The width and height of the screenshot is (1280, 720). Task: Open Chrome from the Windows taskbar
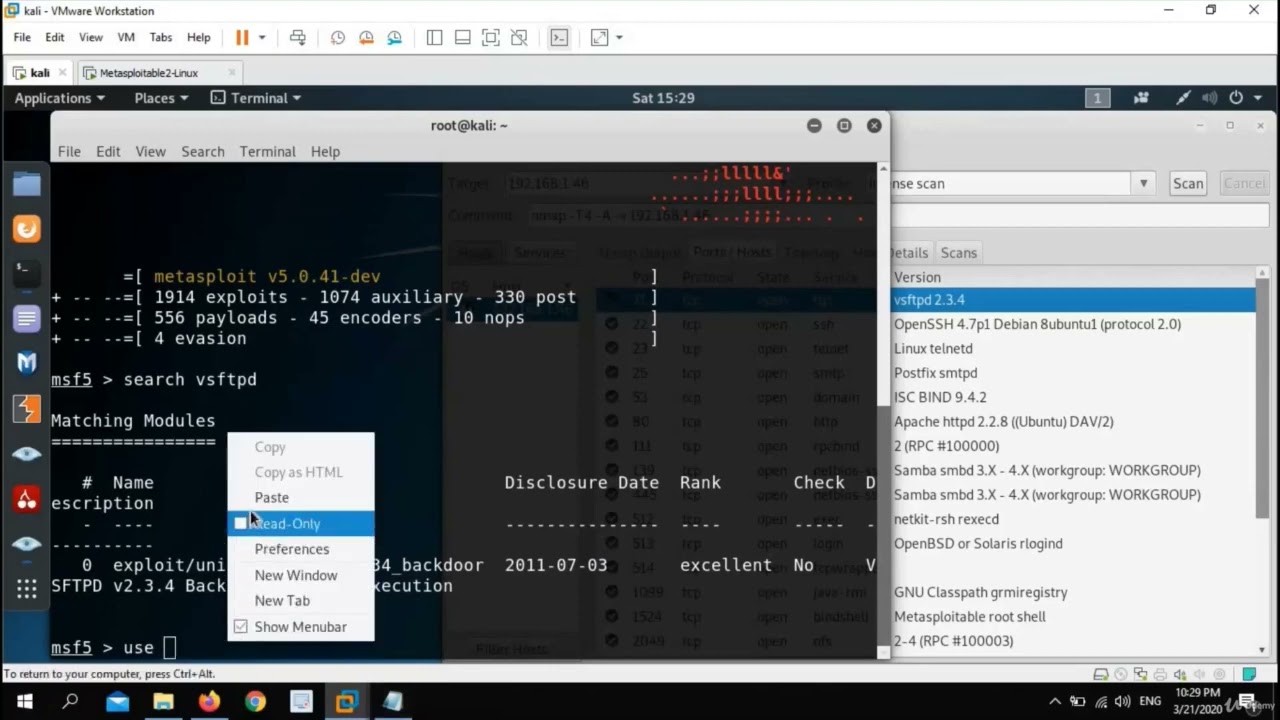[255, 702]
